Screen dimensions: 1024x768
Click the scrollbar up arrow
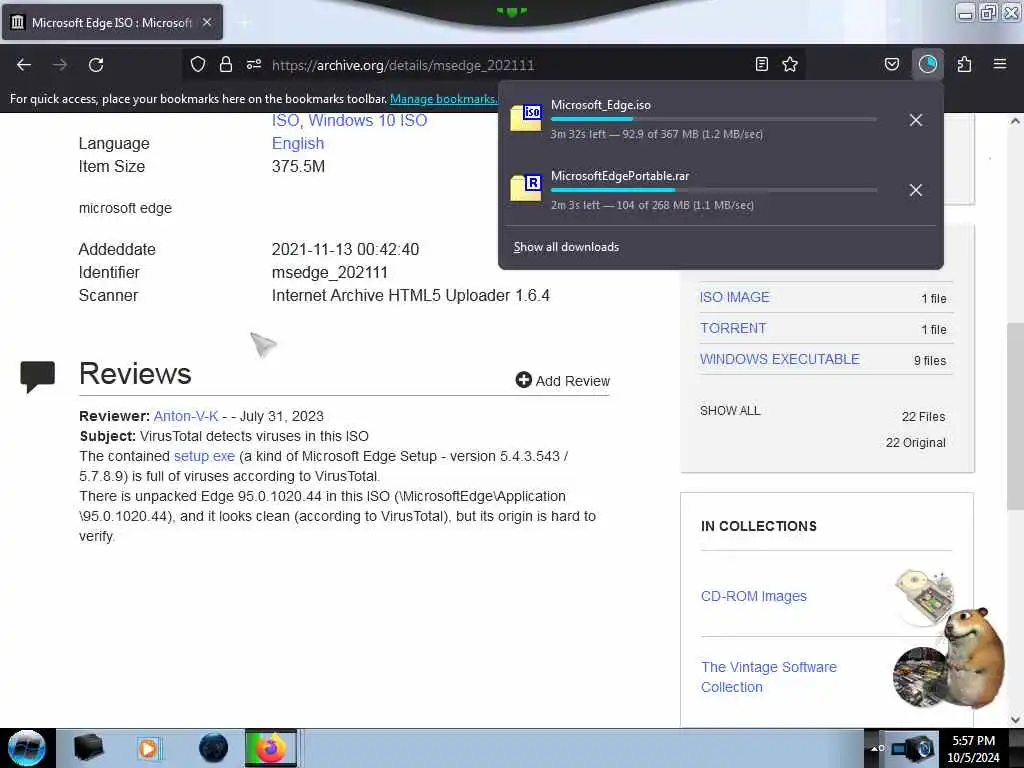(x=1015, y=121)
